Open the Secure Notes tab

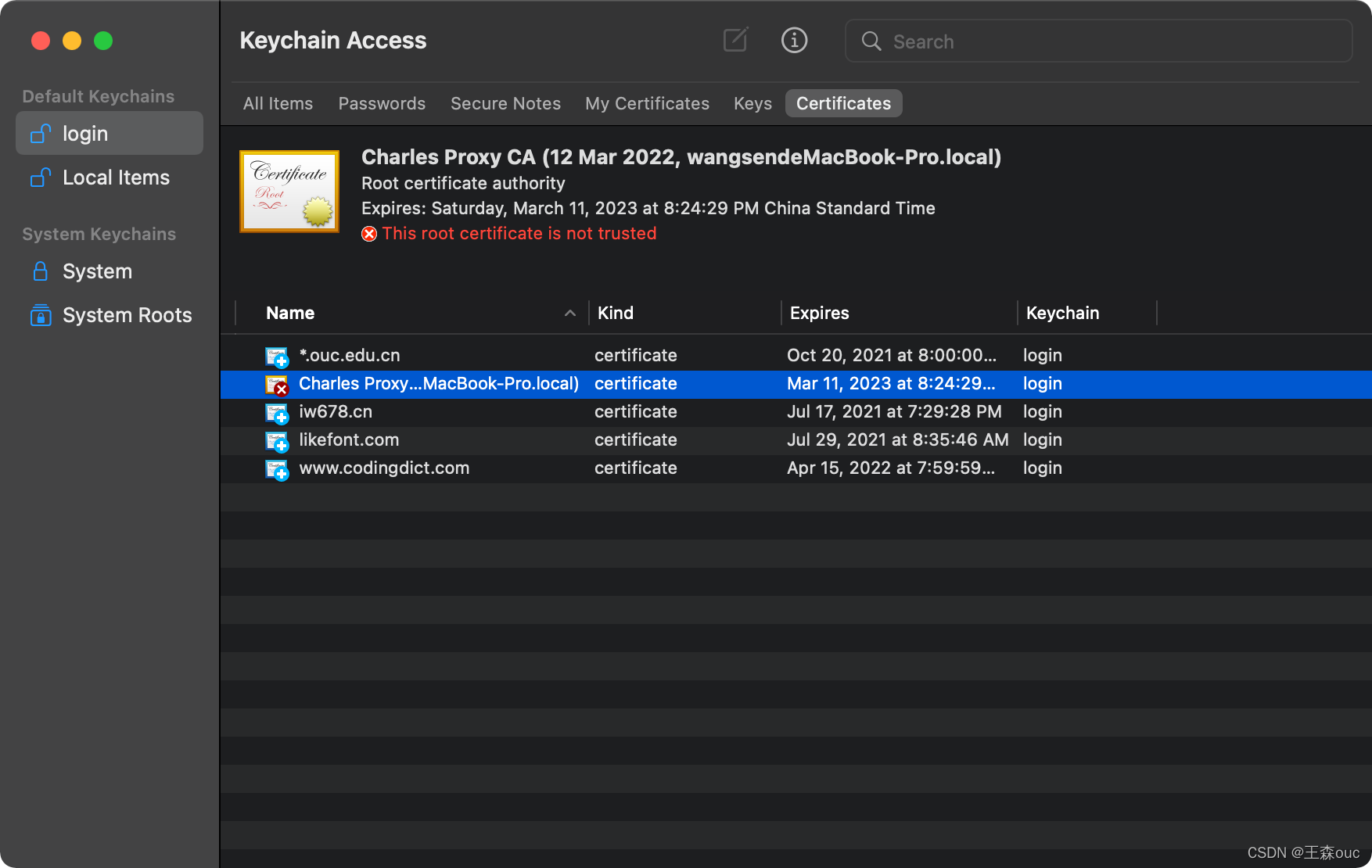point(505,103)
